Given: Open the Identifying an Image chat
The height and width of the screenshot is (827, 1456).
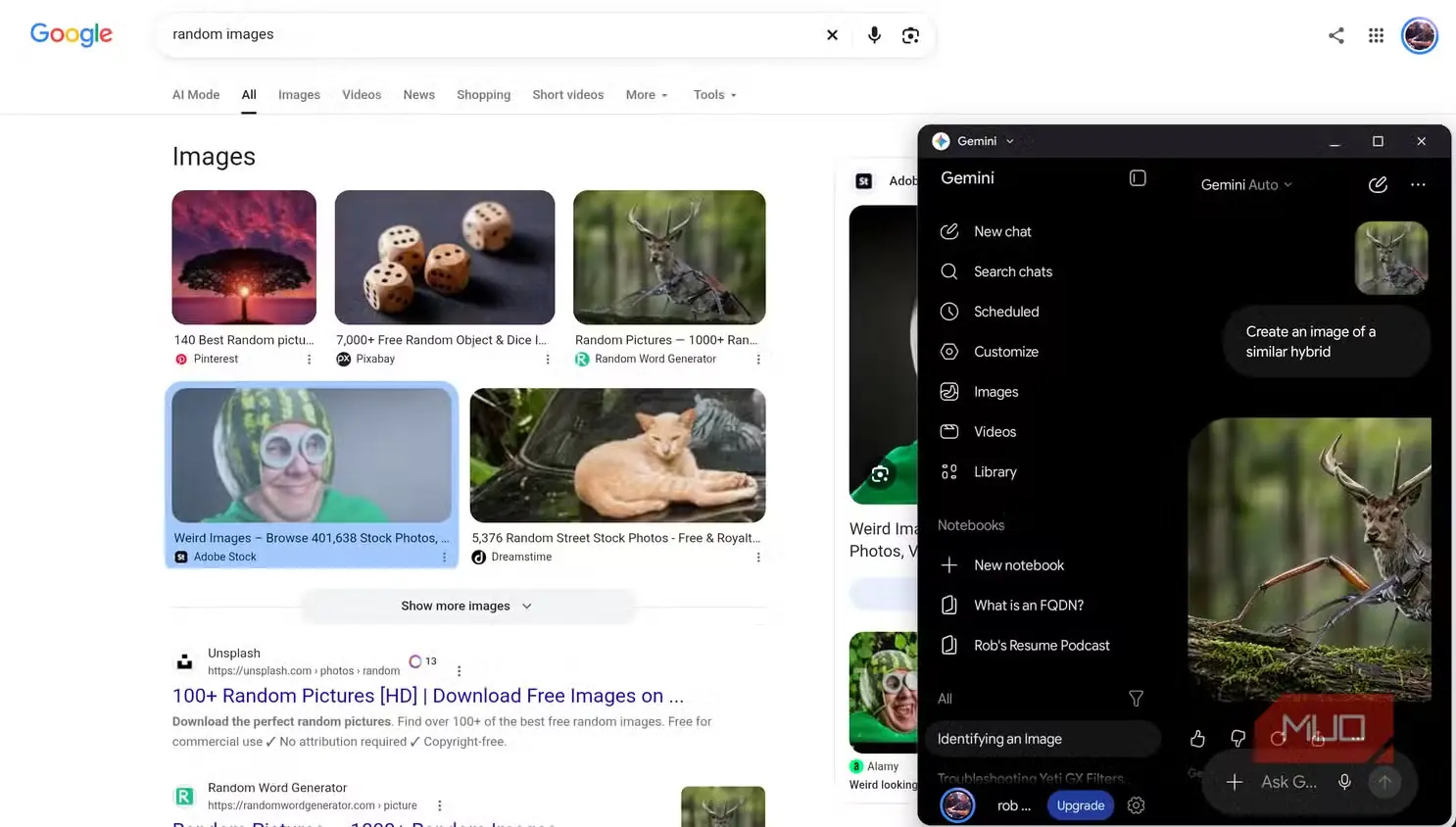Looking at the screenshot, I should (x=1043, y=739).
